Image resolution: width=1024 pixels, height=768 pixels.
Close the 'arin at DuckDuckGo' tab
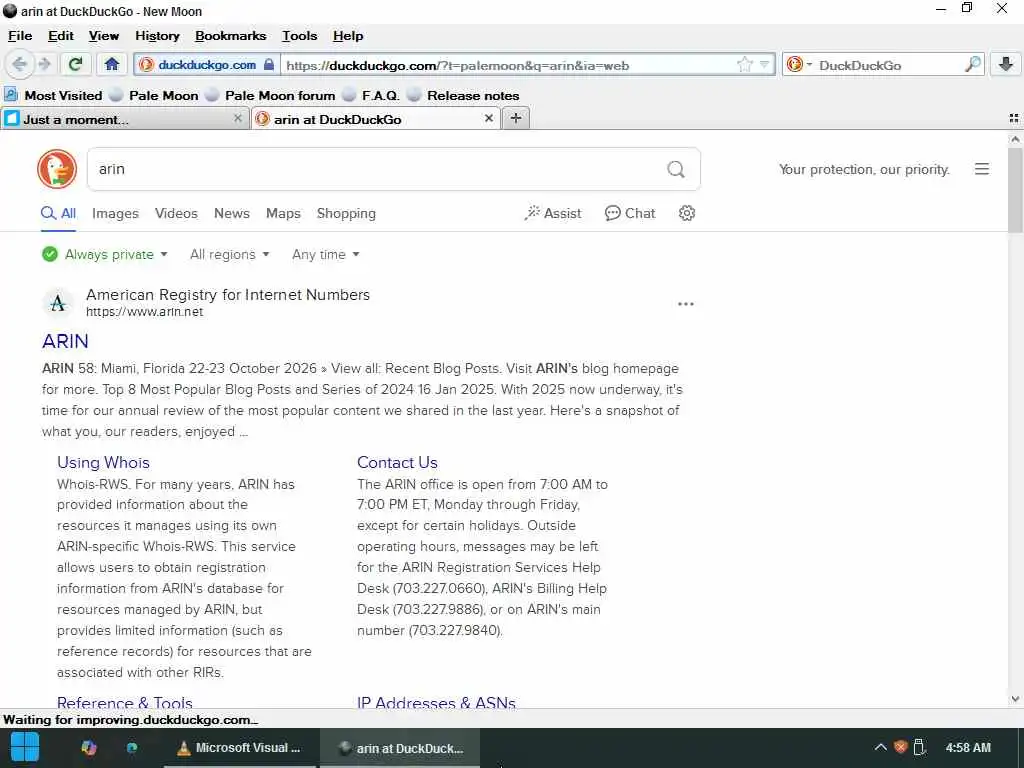tap(488, 118)
